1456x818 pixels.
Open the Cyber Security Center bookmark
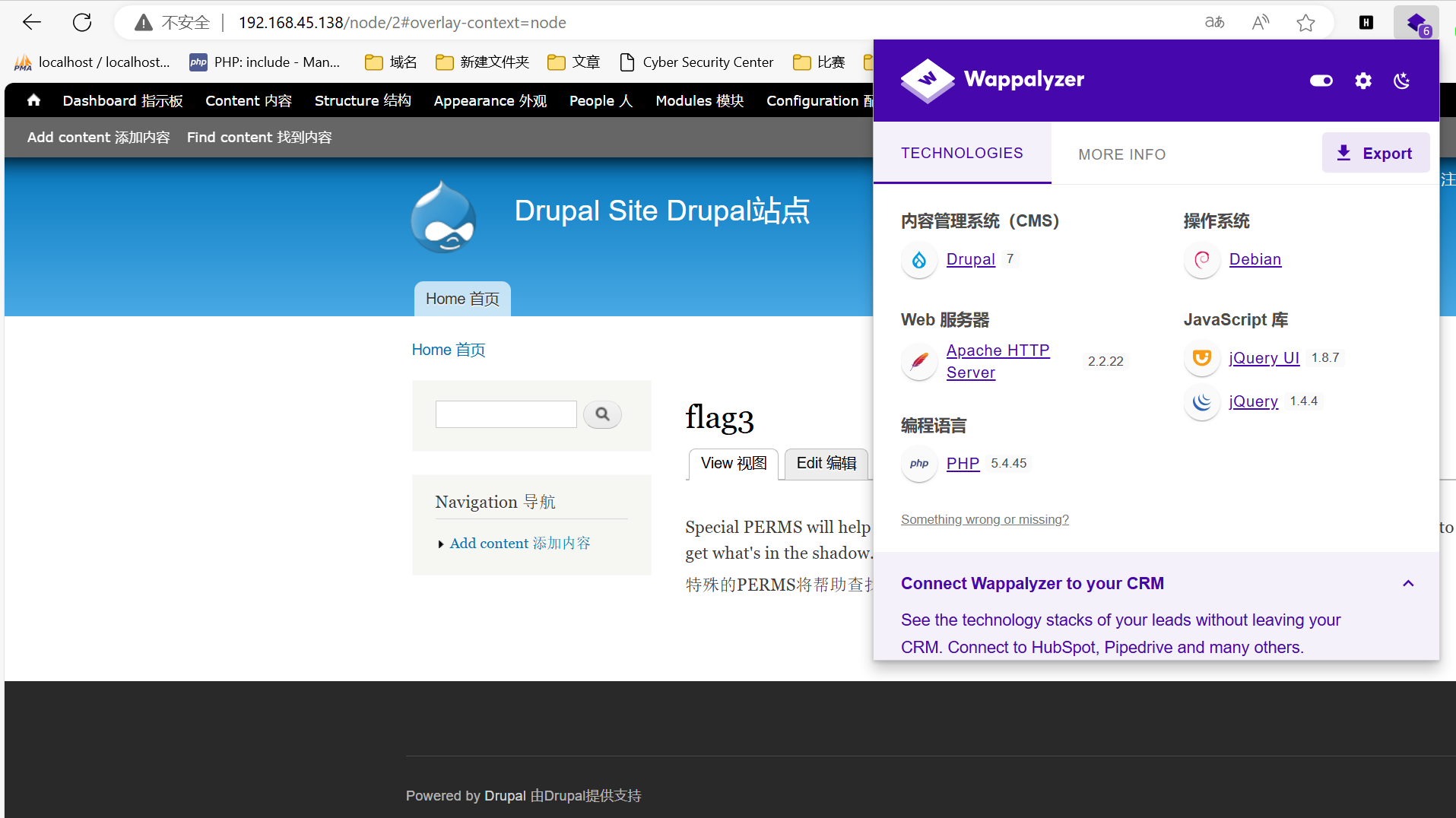pos(697,62)
